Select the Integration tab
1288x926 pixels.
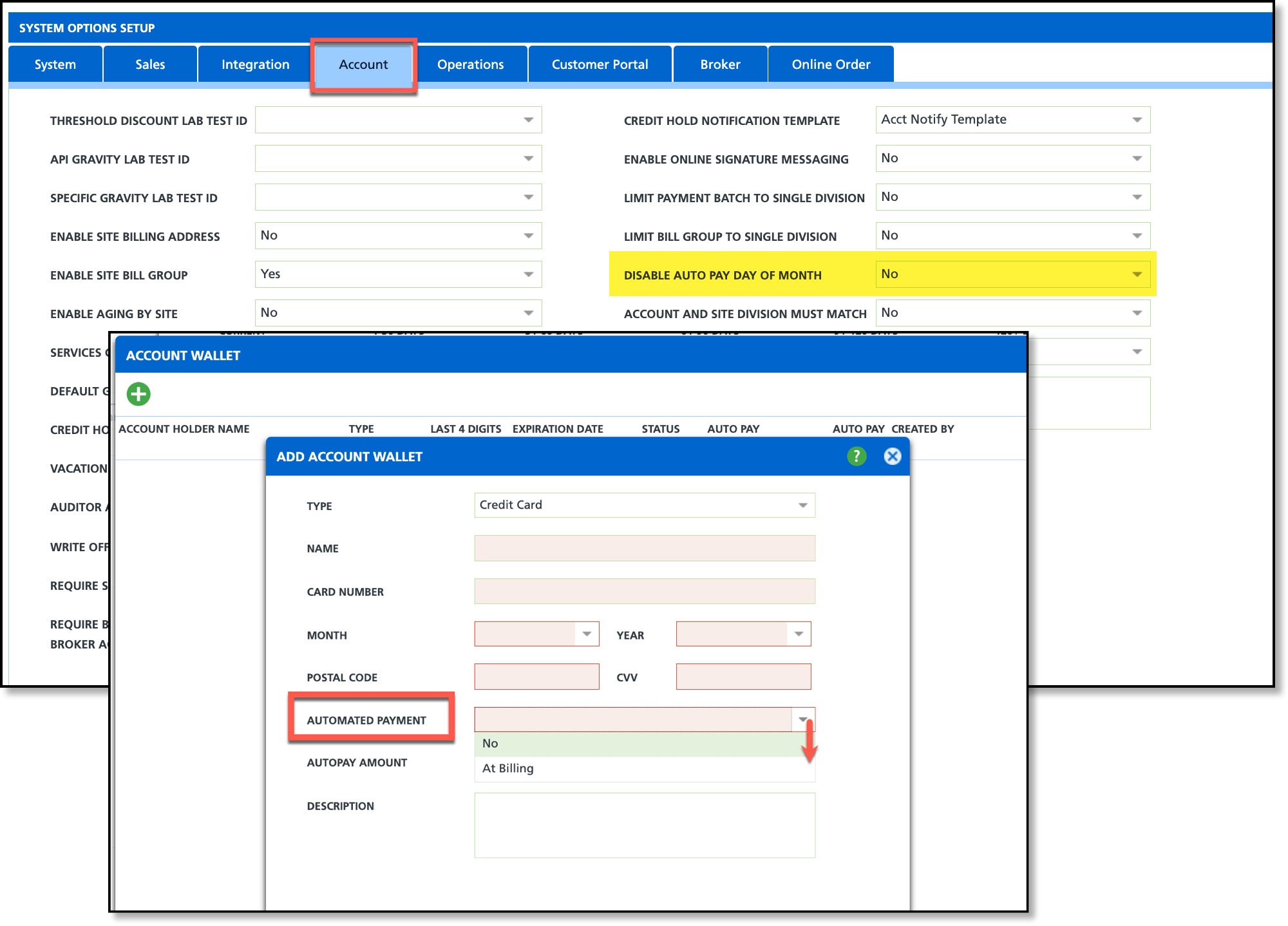click(x=255, y=64)
